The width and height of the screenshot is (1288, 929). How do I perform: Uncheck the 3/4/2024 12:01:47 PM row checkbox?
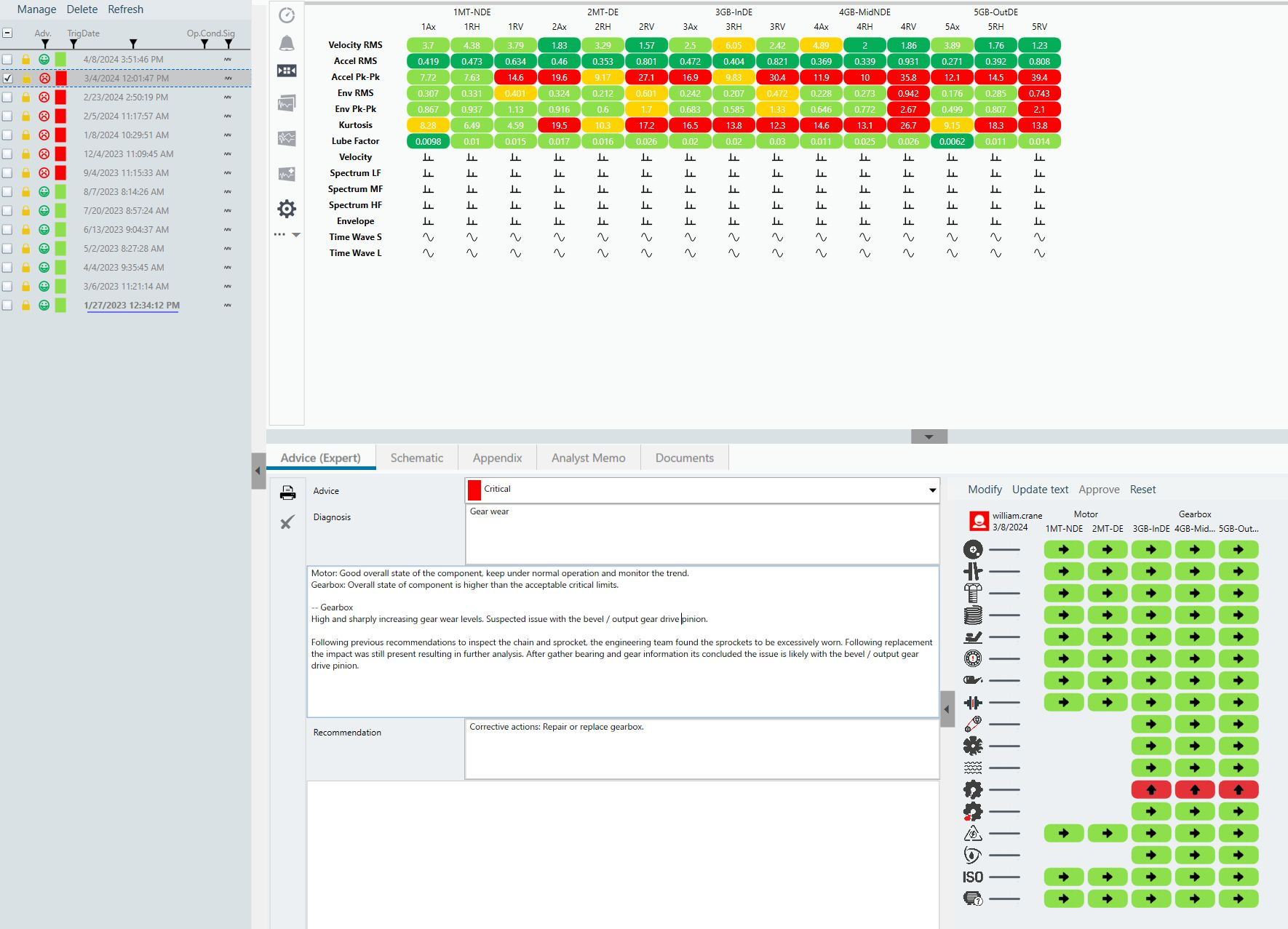[x=7, y=78]
